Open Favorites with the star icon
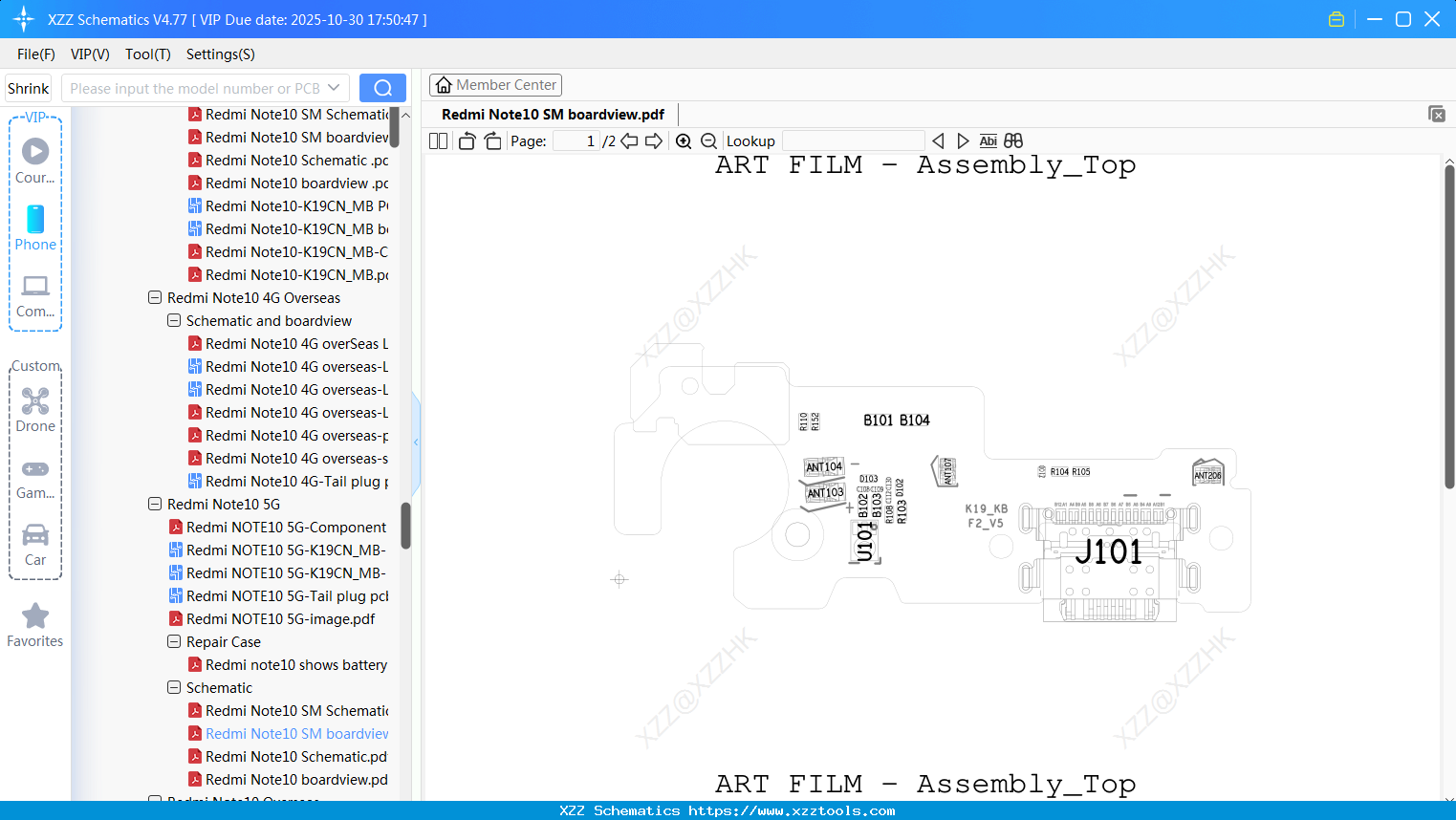Viewport: 1456px width, 820px height. point(35,625)
